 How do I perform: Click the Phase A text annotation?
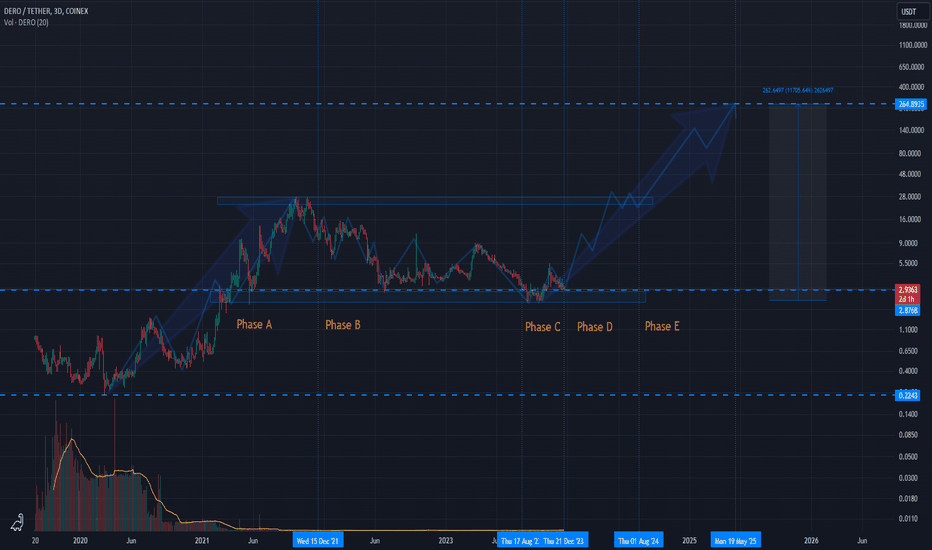click(x=254, y=324)
